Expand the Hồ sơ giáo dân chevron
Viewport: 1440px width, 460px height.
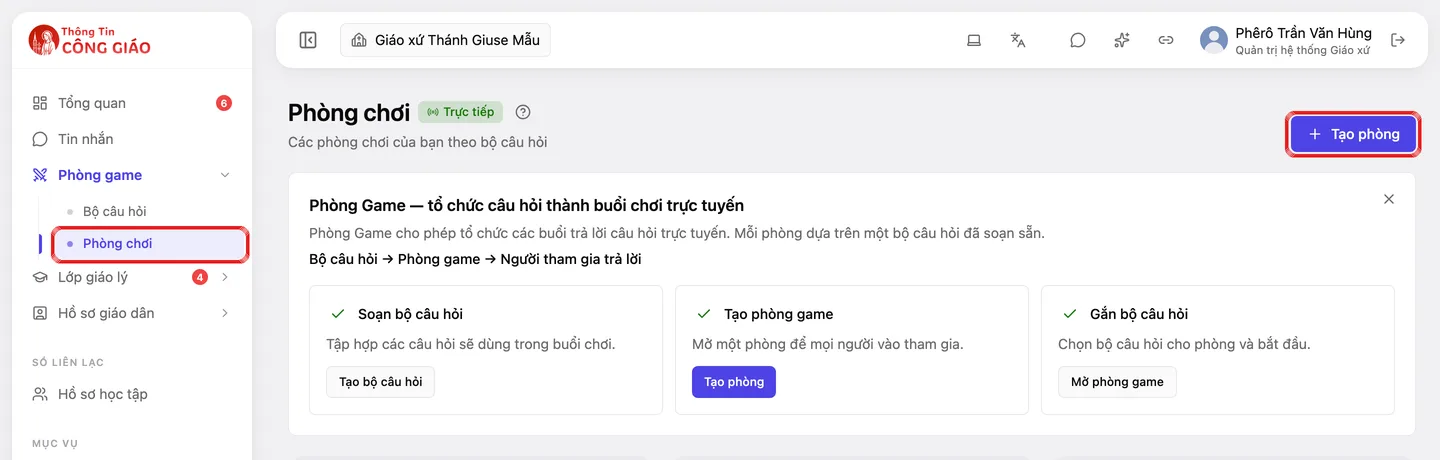coord(224,313)
